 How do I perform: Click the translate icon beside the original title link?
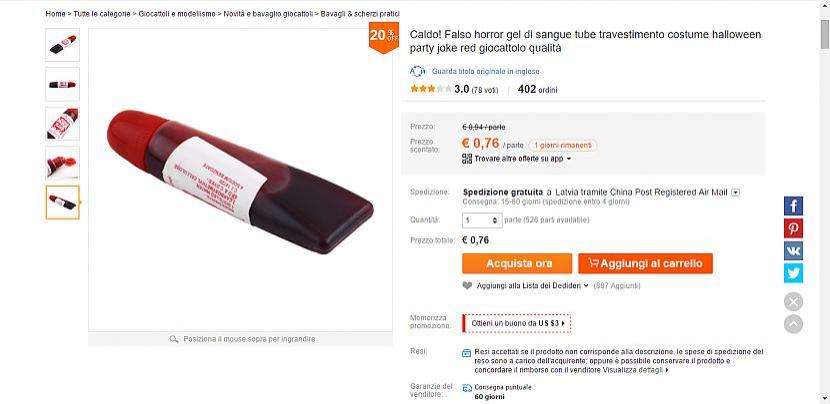[418, 71]
